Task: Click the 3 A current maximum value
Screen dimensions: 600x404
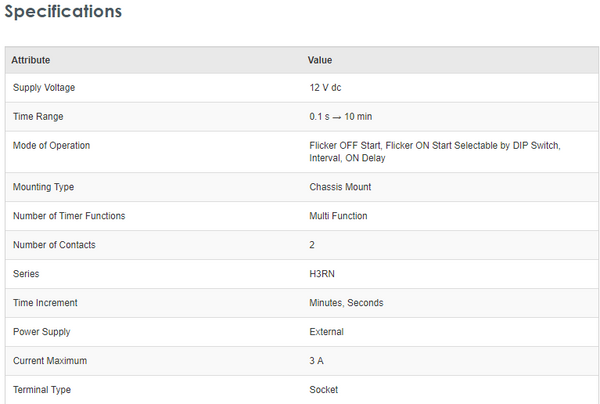Action: (318, 361)
